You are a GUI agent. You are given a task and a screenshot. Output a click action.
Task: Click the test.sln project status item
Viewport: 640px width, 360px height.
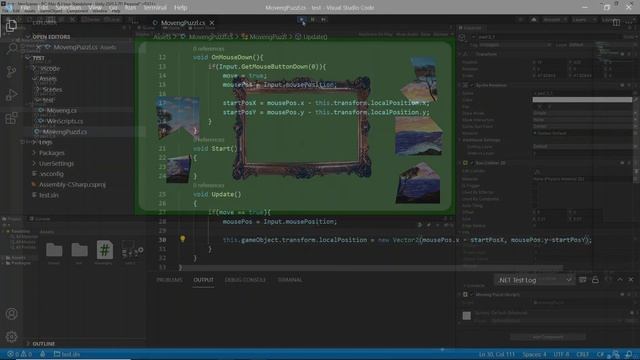[67, 354]
